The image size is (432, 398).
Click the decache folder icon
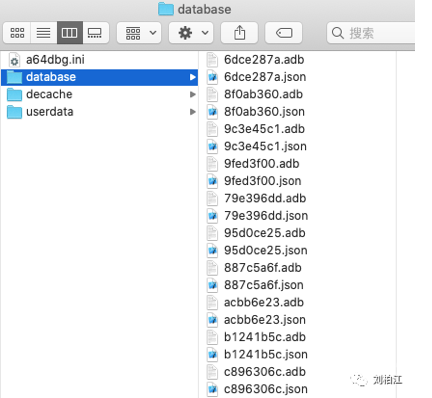[x=14, y=94]
